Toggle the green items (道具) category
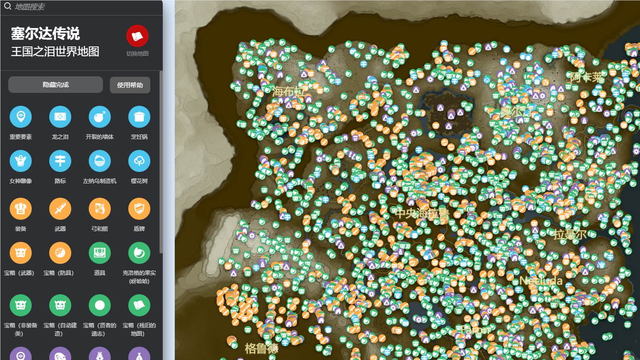This screenshot has height=360, width=640. [x=100, y=253]
